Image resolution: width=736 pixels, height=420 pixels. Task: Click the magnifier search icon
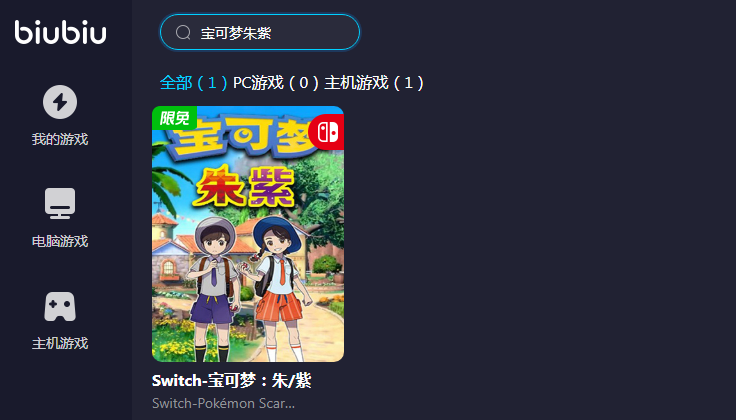pos(183,32)
